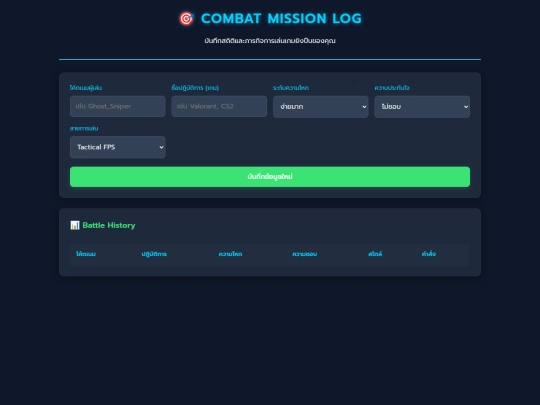540x405 pixels.
Task: Click the target emoji icon in title
Action: [186, 19]
